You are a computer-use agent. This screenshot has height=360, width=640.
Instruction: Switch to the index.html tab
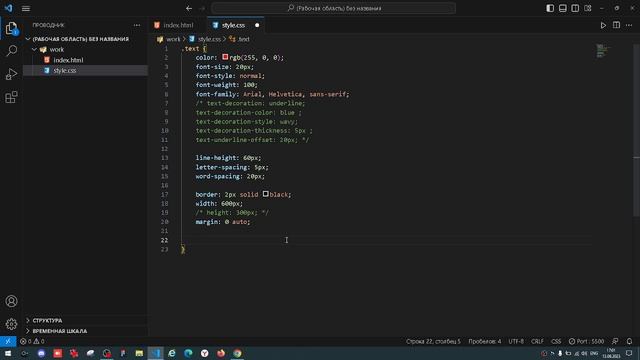click(178, 25)
